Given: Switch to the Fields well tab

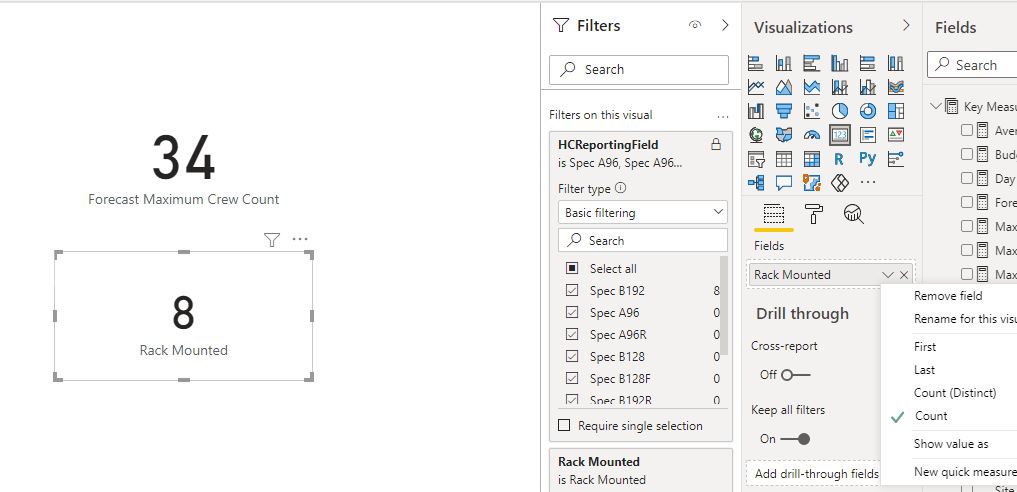Looking at the screenshot, I should 774,214.
